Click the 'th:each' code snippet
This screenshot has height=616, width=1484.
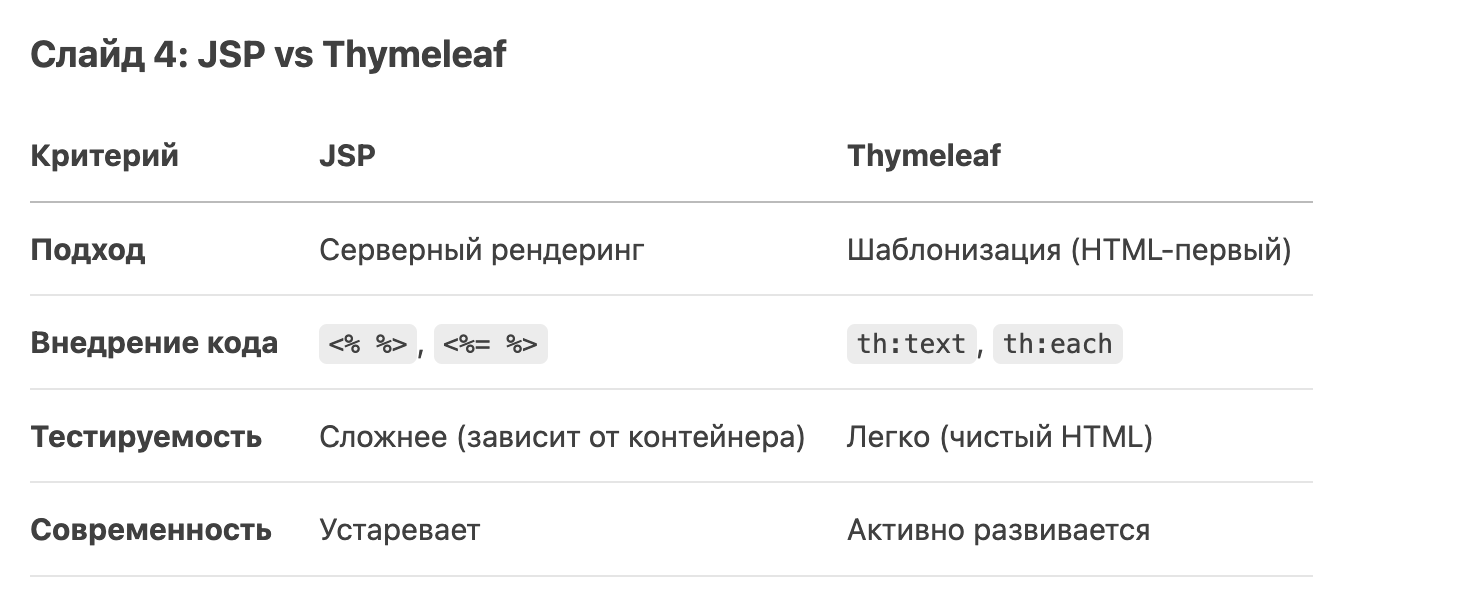tap(1058, 344)
